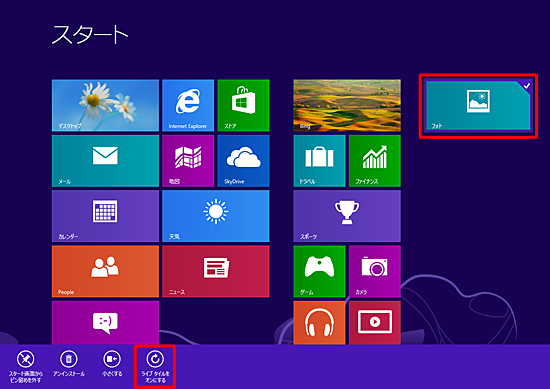Launch the People tile
Screen dimensions: 550x389
[x=105, y=271]
